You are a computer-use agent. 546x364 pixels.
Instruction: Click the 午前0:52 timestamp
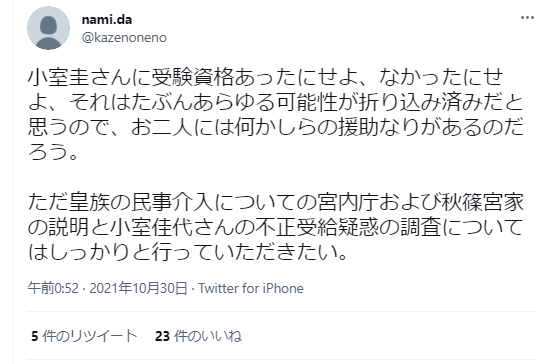tap(53, 288)
